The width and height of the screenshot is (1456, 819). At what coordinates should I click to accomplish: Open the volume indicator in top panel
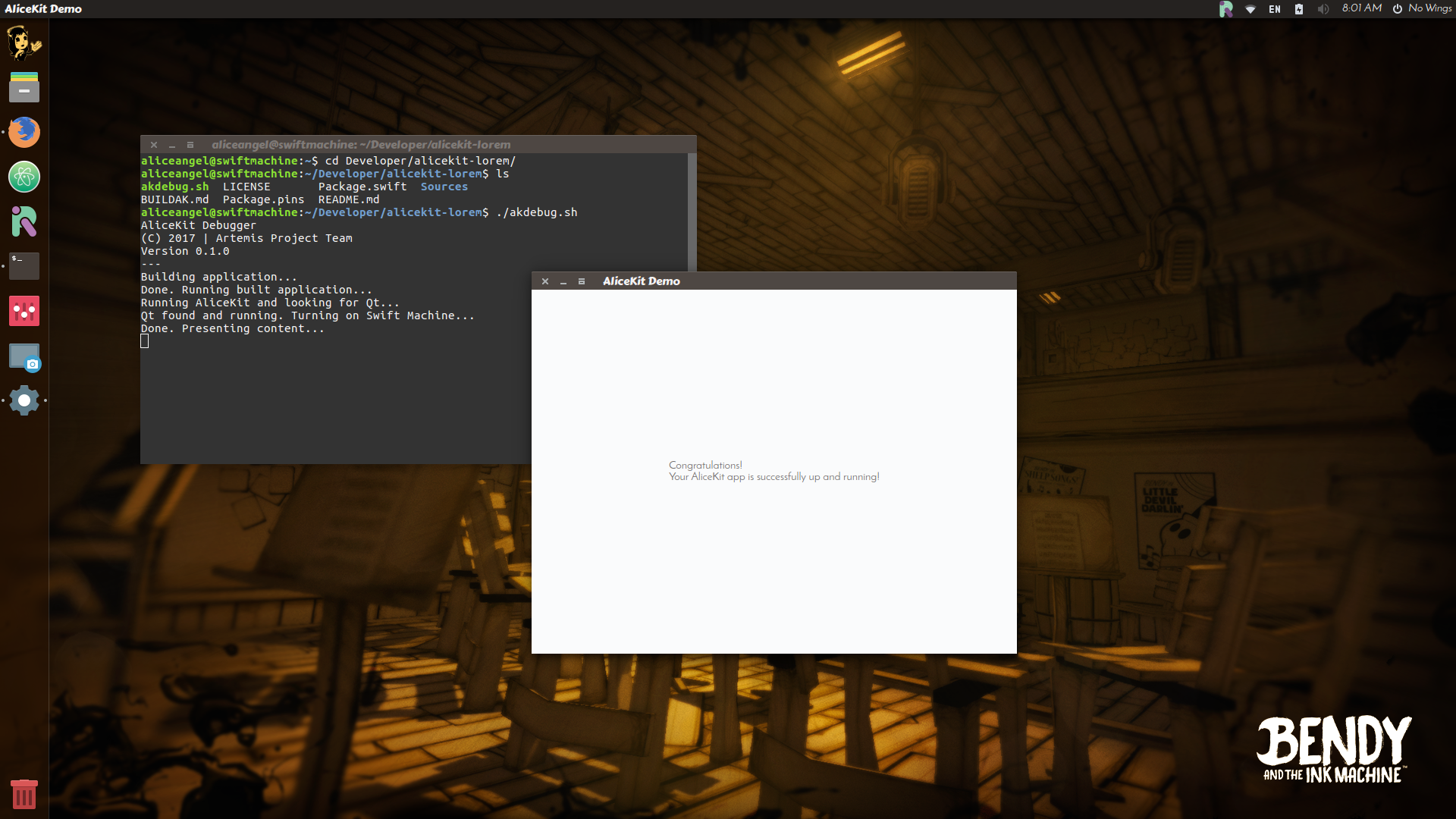(x=1323, y=9)
